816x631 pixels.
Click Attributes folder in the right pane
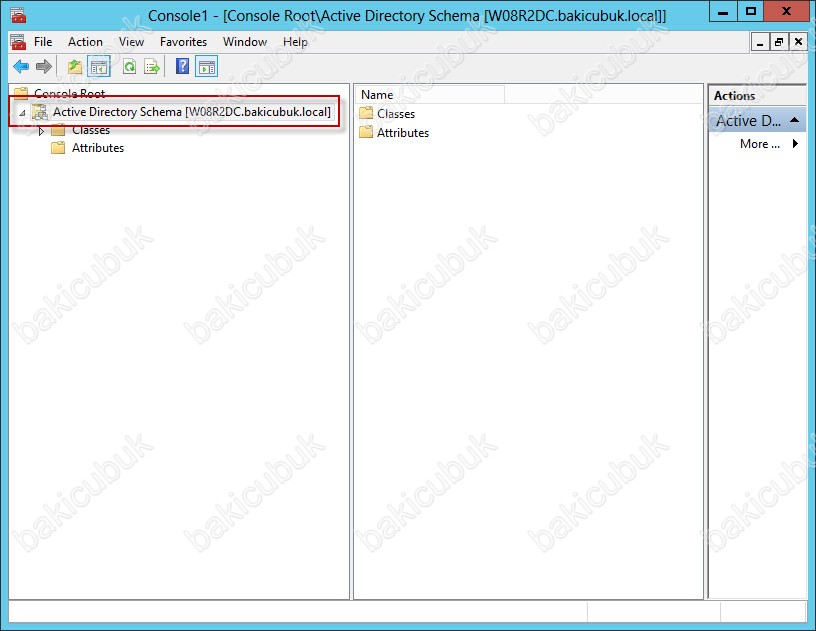click(x=402, y=133)
